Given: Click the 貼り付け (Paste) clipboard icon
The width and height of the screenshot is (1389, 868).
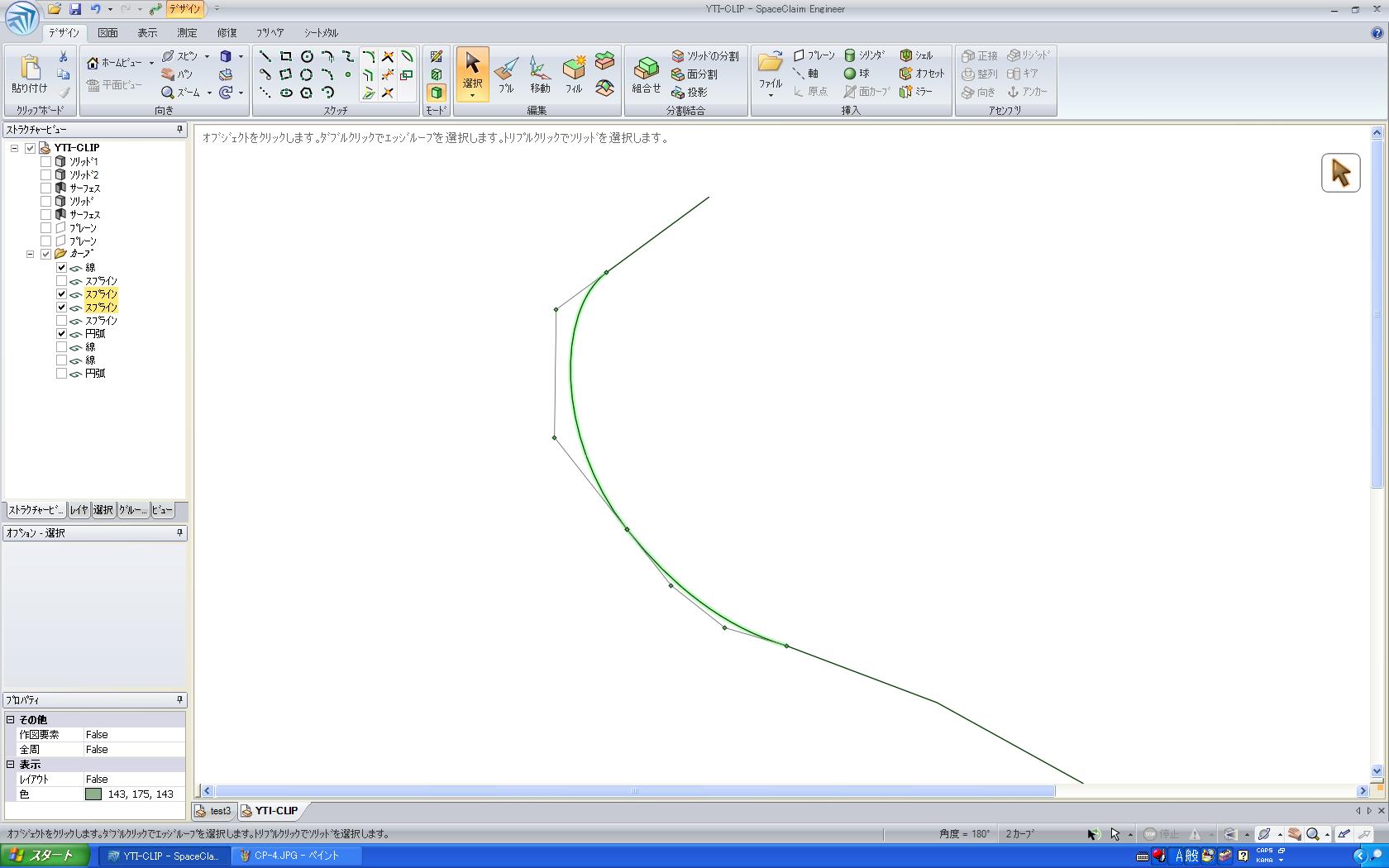Looking at the screenshot, I should point(30,74).
